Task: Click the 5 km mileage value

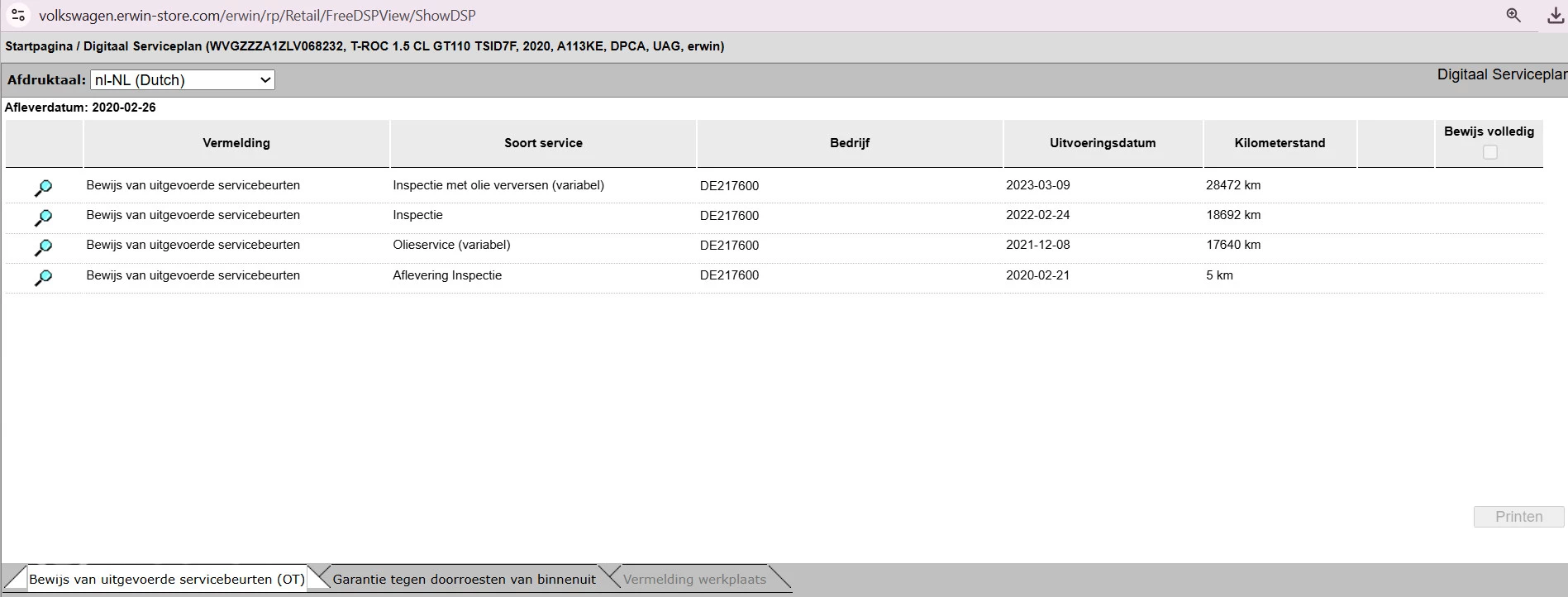Action: point(1219,275)
